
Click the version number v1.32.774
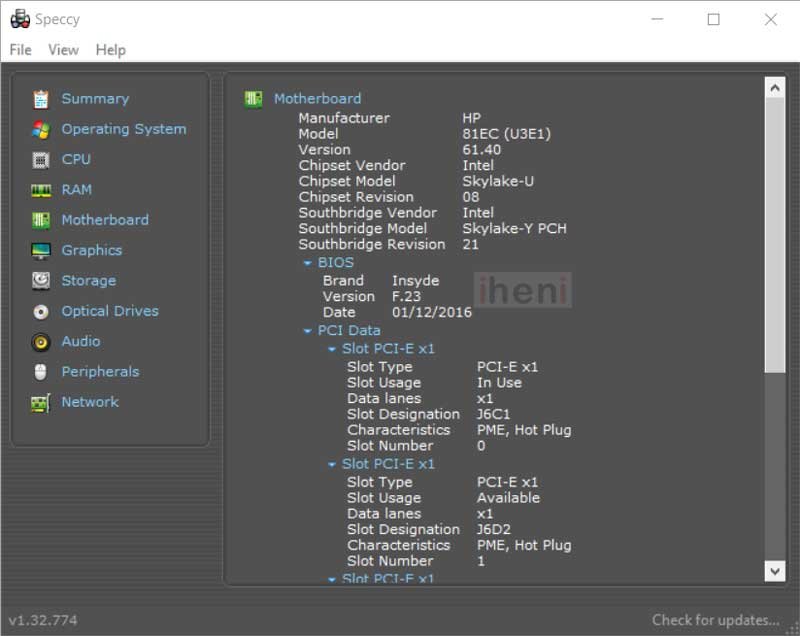[43, 620]
